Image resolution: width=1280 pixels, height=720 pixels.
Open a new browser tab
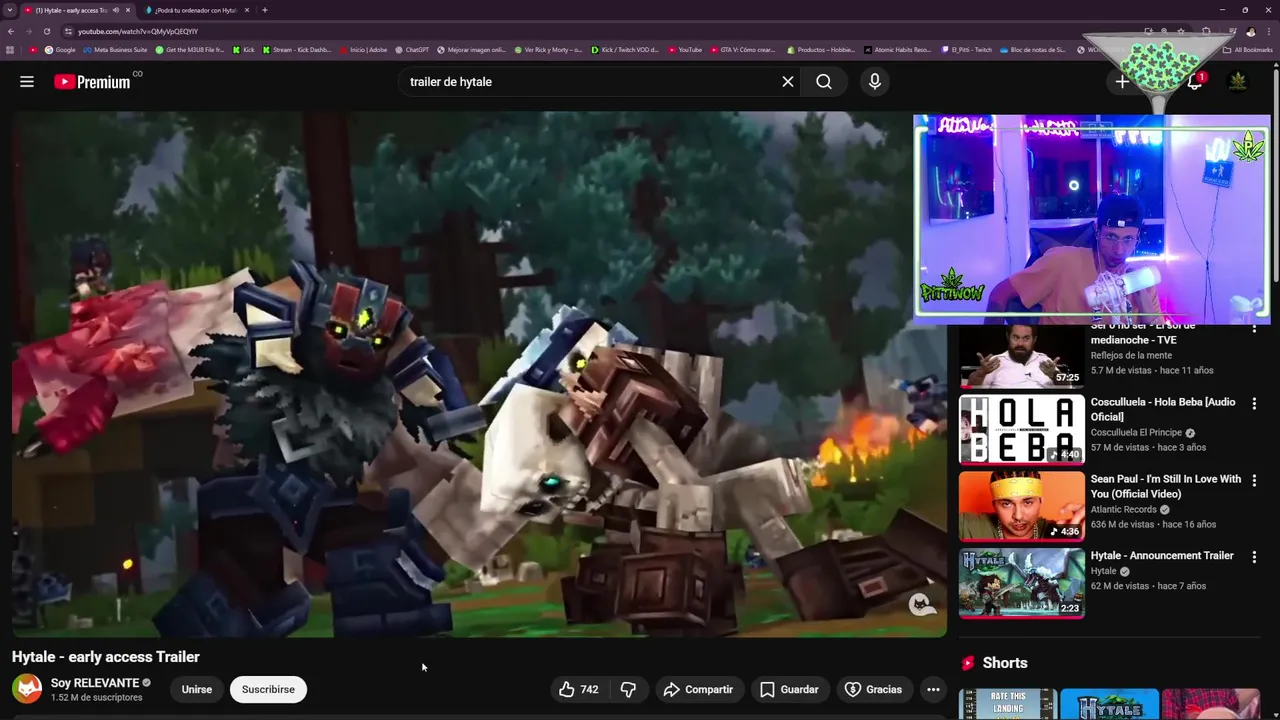264,10
